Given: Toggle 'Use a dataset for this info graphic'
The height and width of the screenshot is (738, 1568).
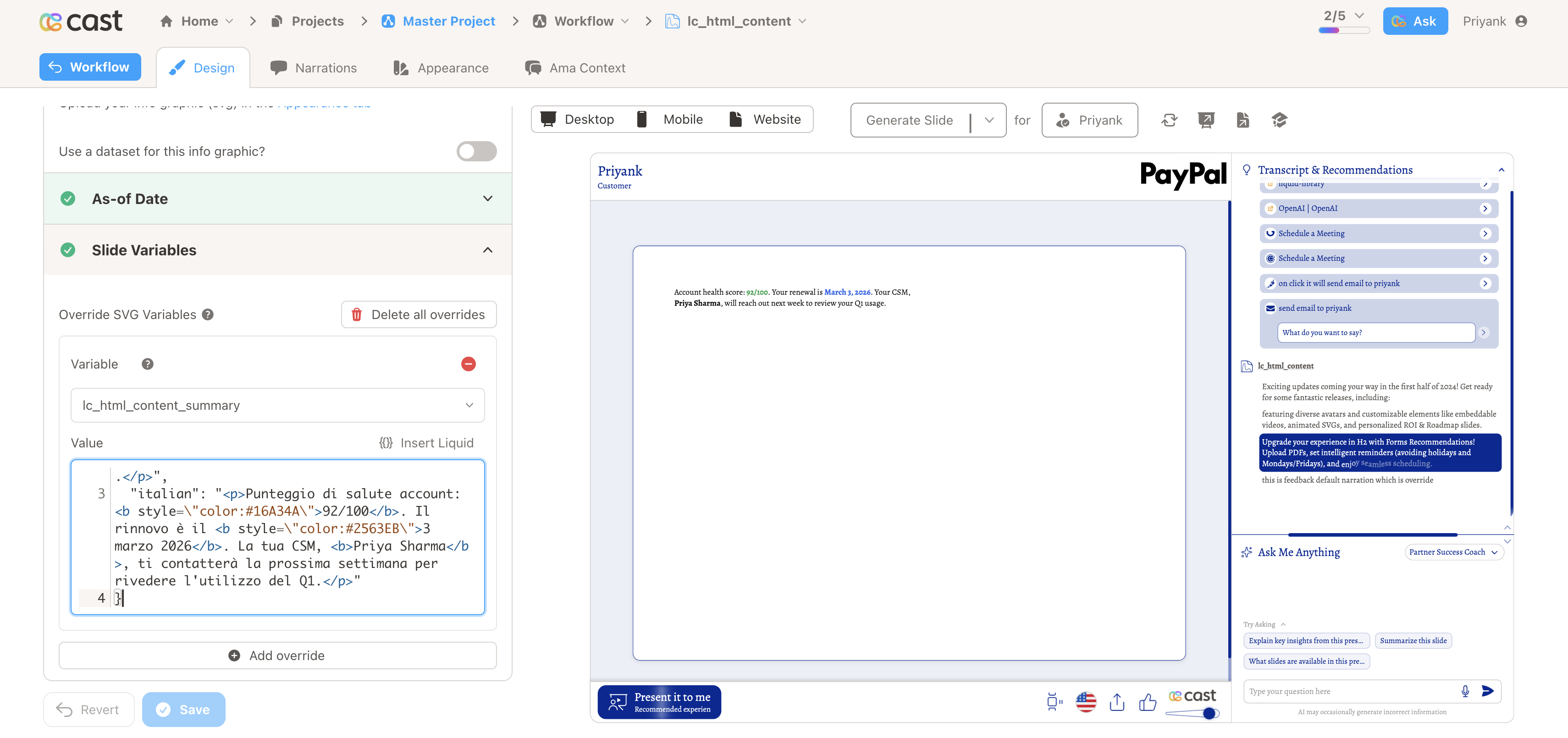Looking at the screenshot, I should click(x=476, y=151).
